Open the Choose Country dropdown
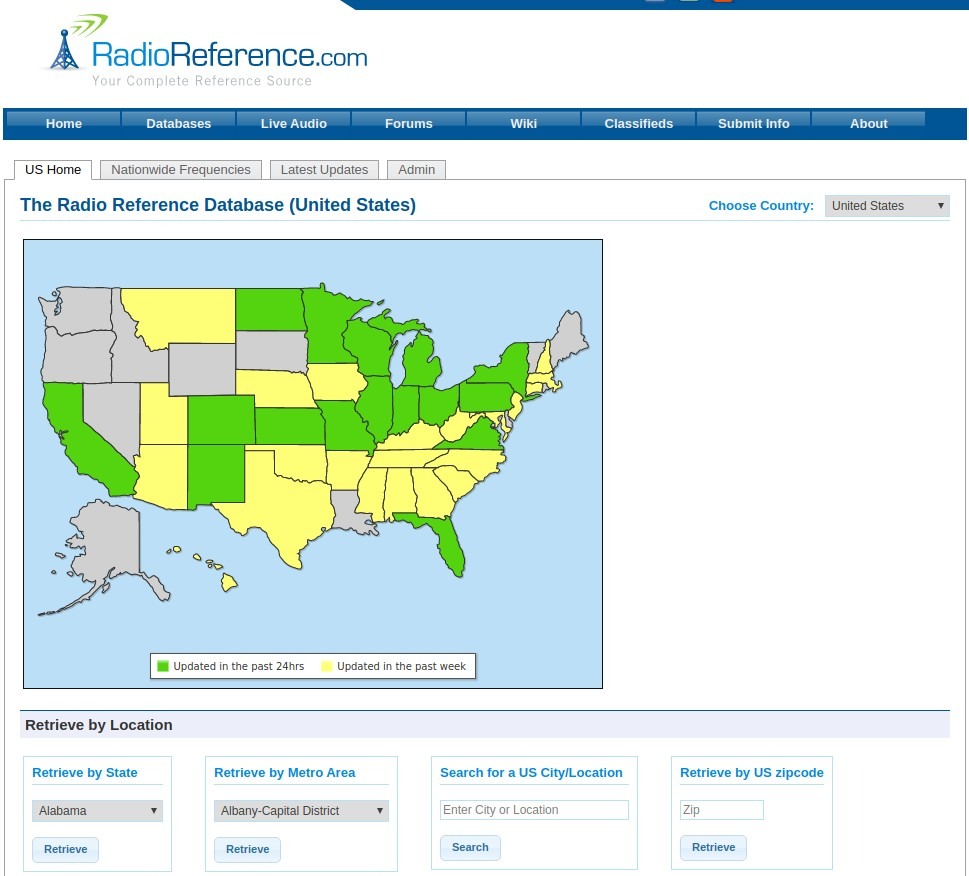This screenshot has width=969, height=876. (x=886, y=206)
